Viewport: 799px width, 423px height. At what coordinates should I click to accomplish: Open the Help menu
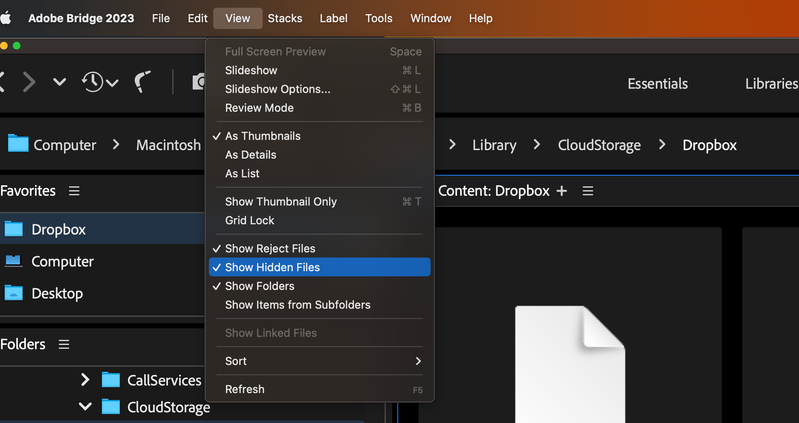coord(481,18)
